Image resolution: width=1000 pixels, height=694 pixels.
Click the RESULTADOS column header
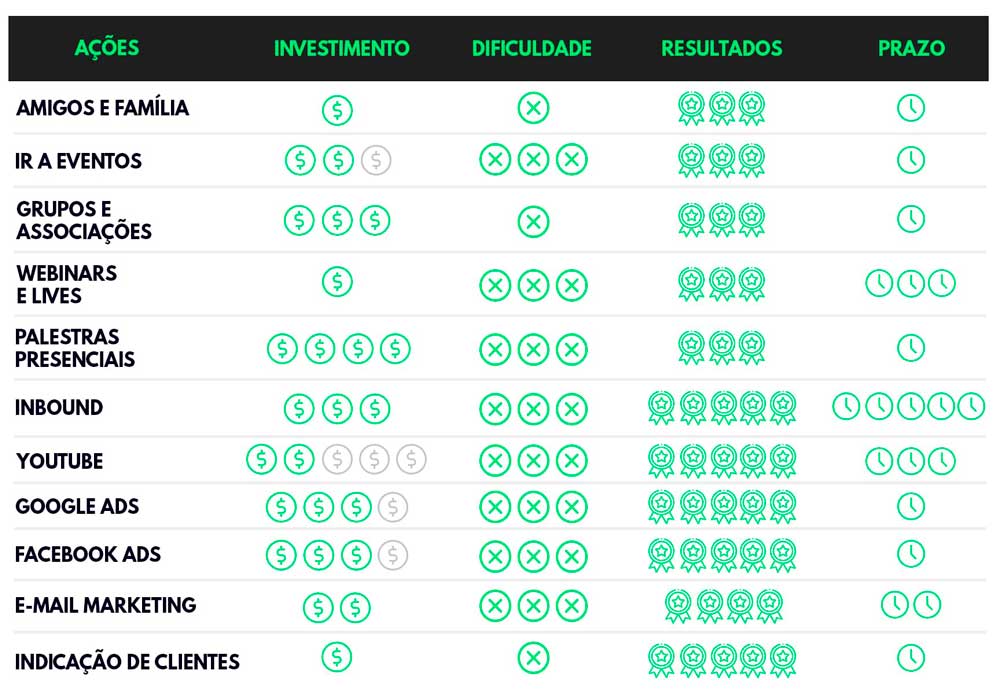[721, 48]
